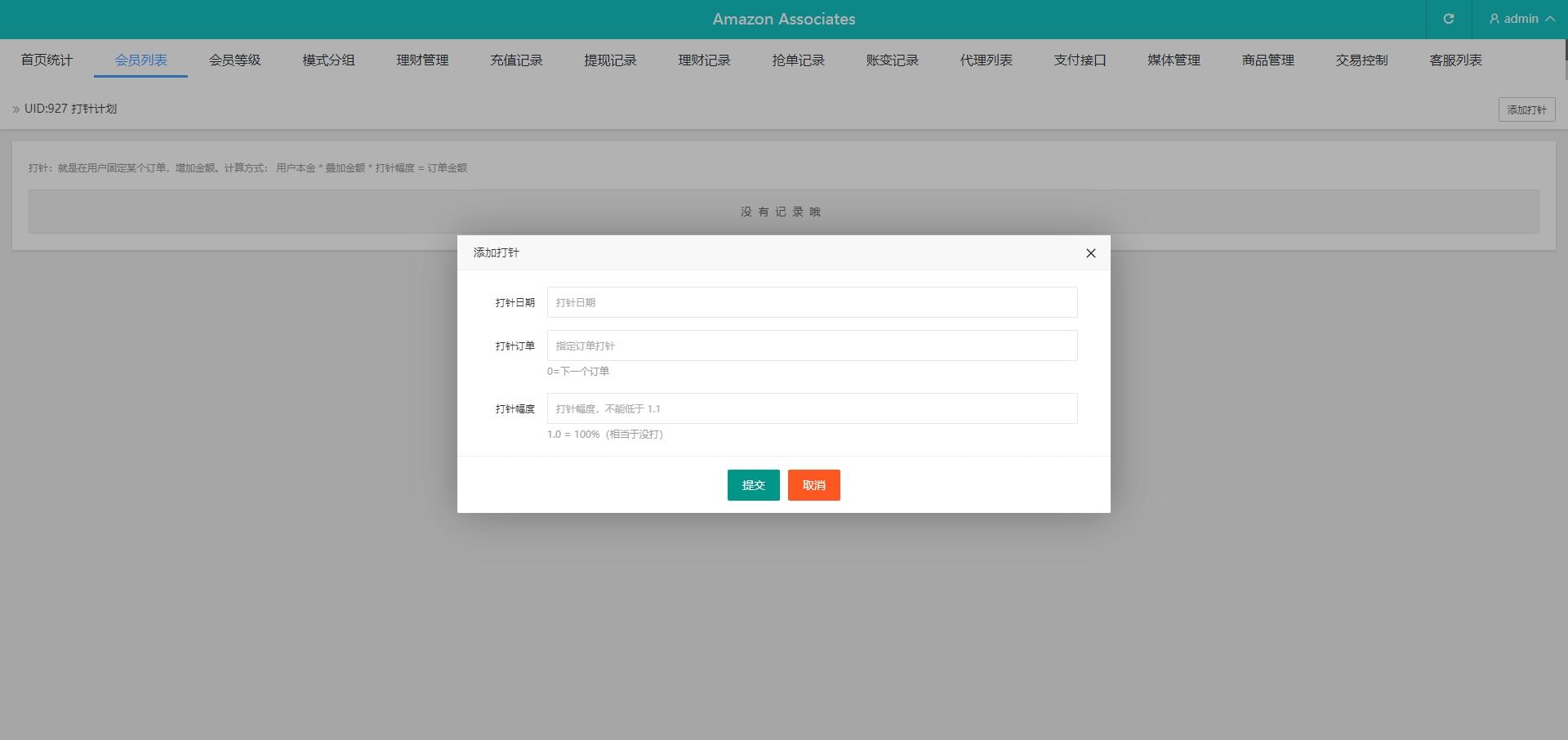The height and width of the screenshot is (740, 1568).
Task: Focus the 打针幅度 input field
Action: point(812,408)
